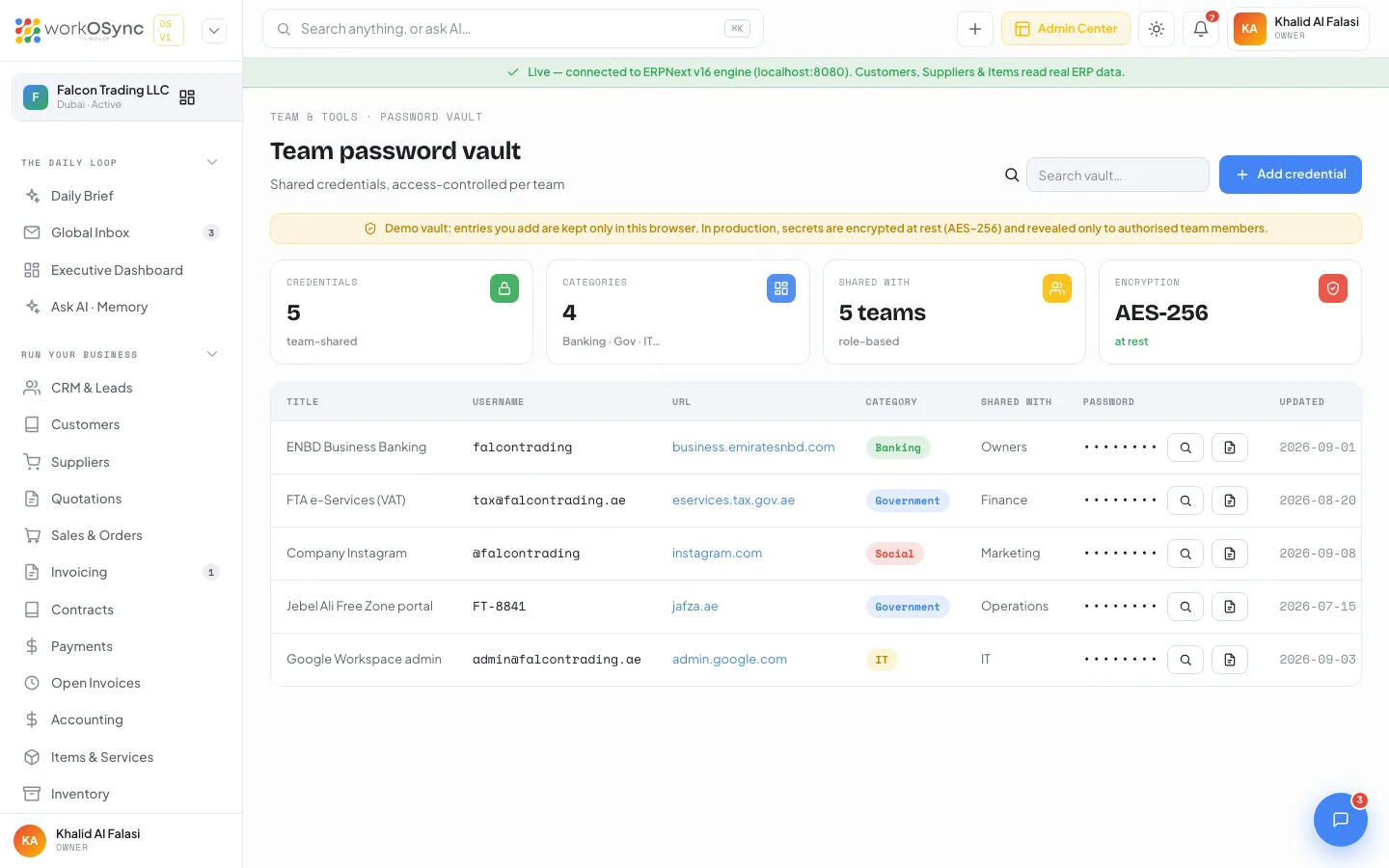The image size is (1389, 868).
Task: Open Suppliers page
Action: (122, 462)
